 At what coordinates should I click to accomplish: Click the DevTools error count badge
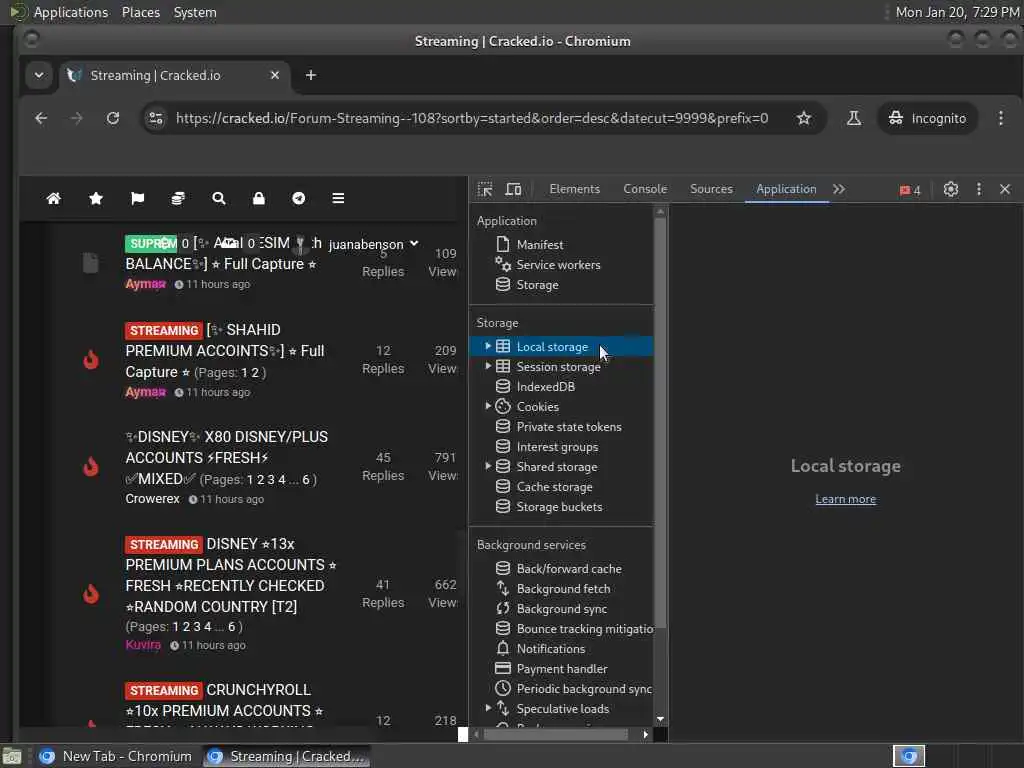[x=910, y=190]
